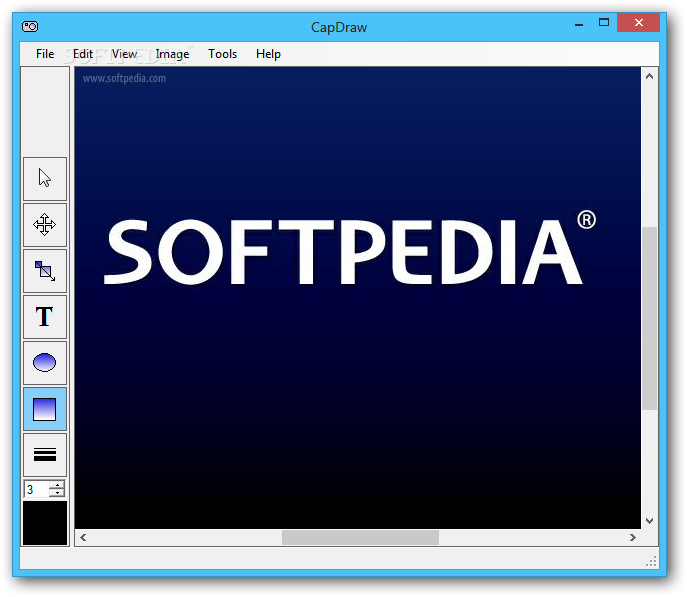Pick the ellipse shape tool
This screenshot has height=597, width=687.
(x=45, y=363)
